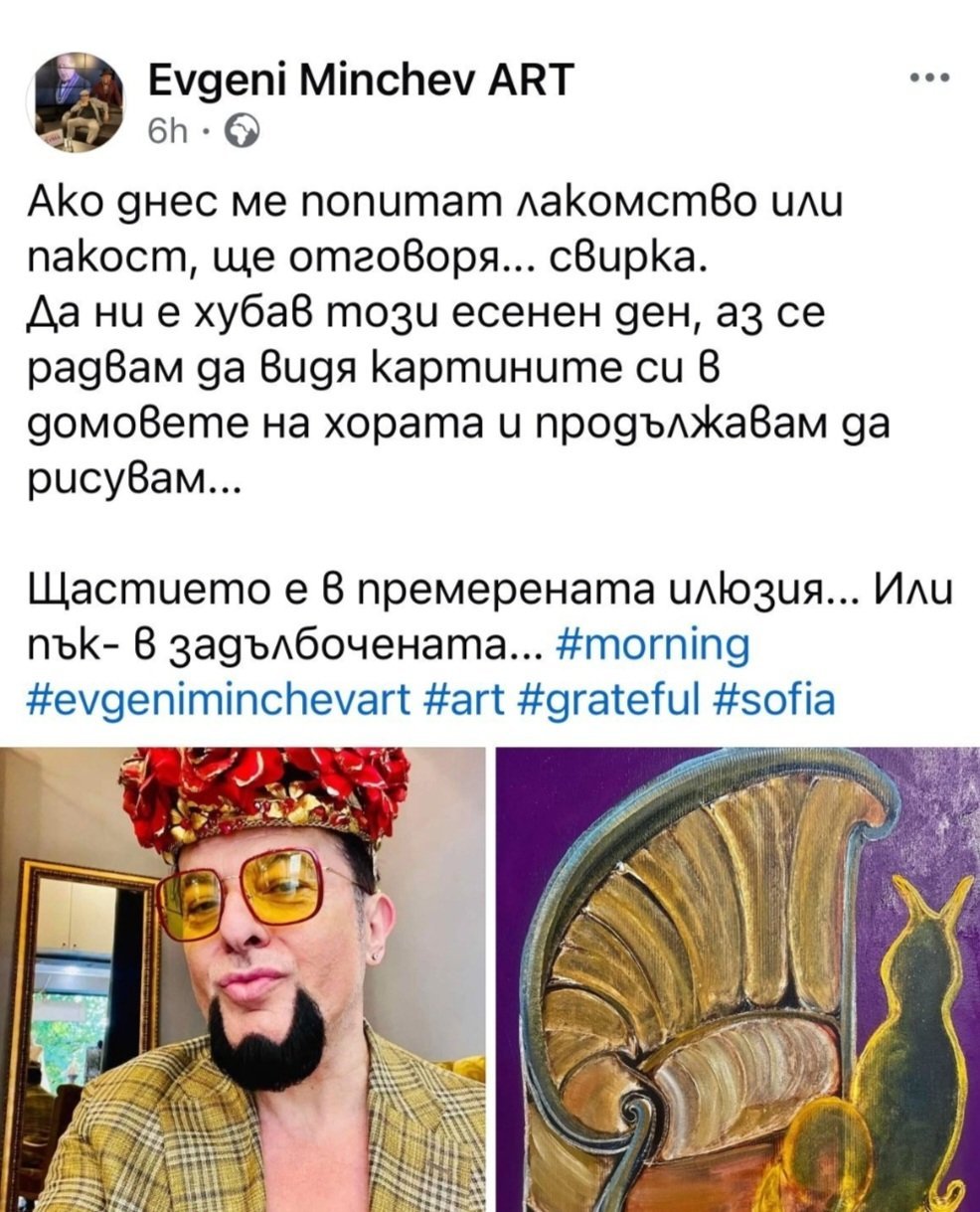Open the Evgeni Minchev ART page name
Screen dimensions: 980x1212
point(359,80)
